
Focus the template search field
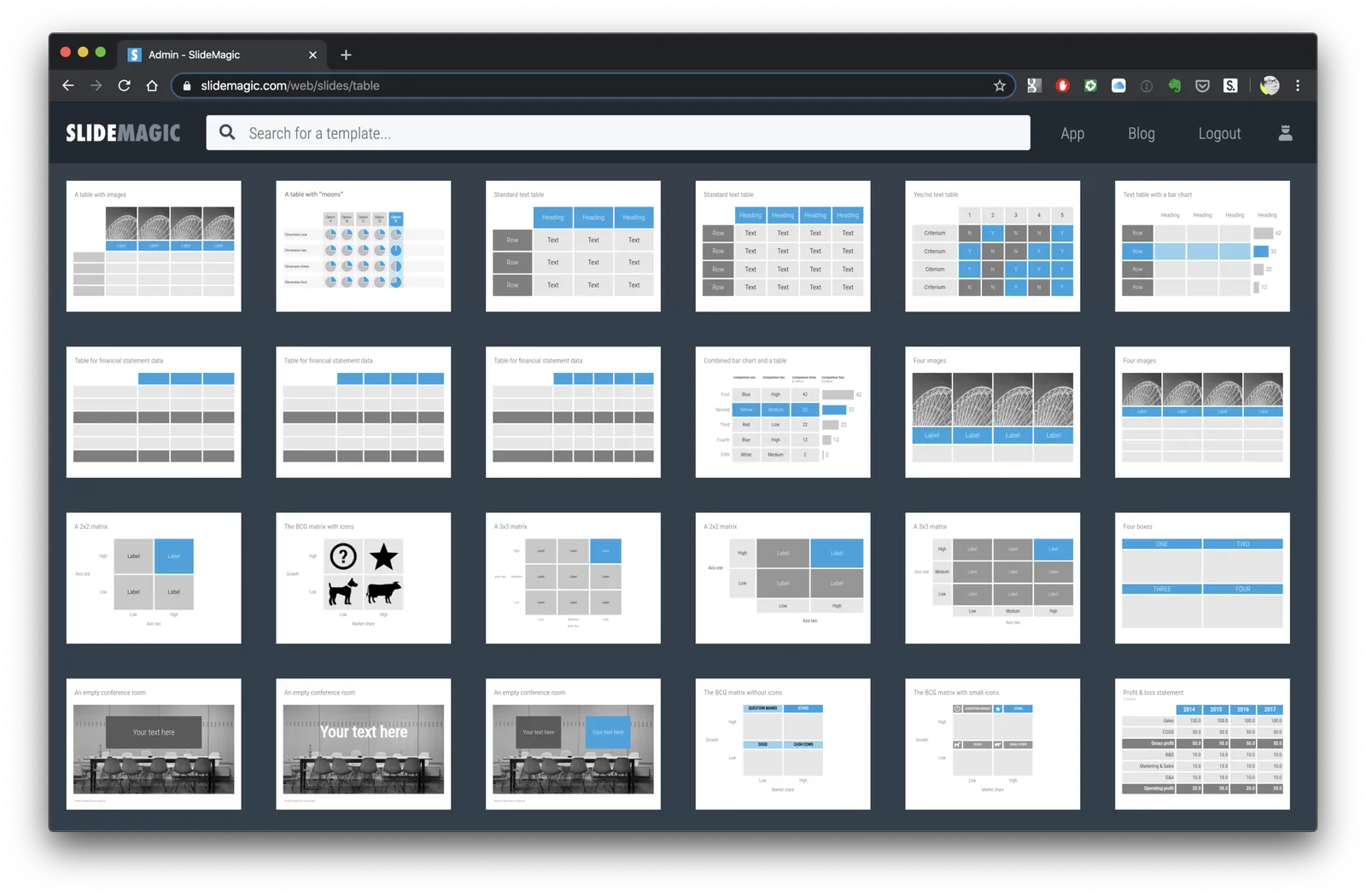pos(618,132)
